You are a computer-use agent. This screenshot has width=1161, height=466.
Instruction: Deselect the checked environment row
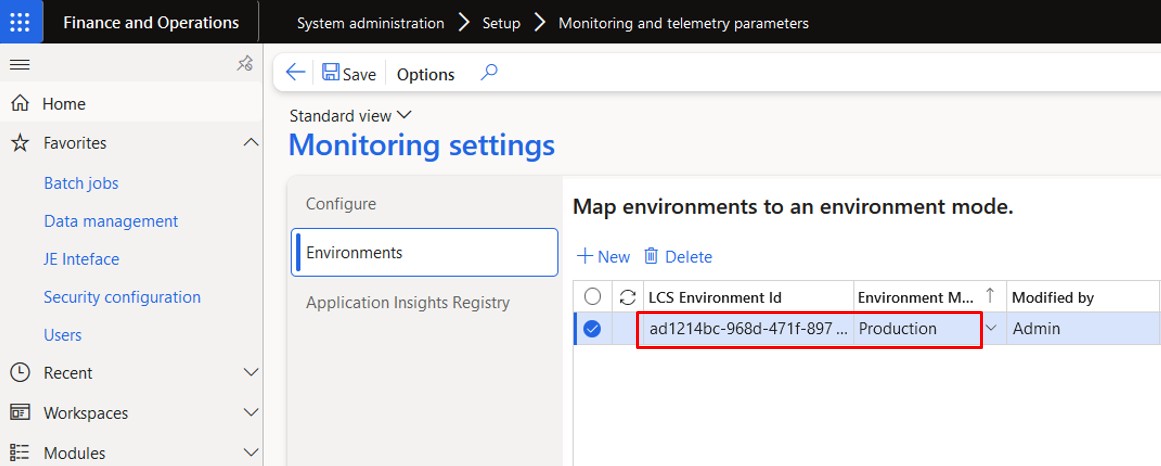click(592, 329)
